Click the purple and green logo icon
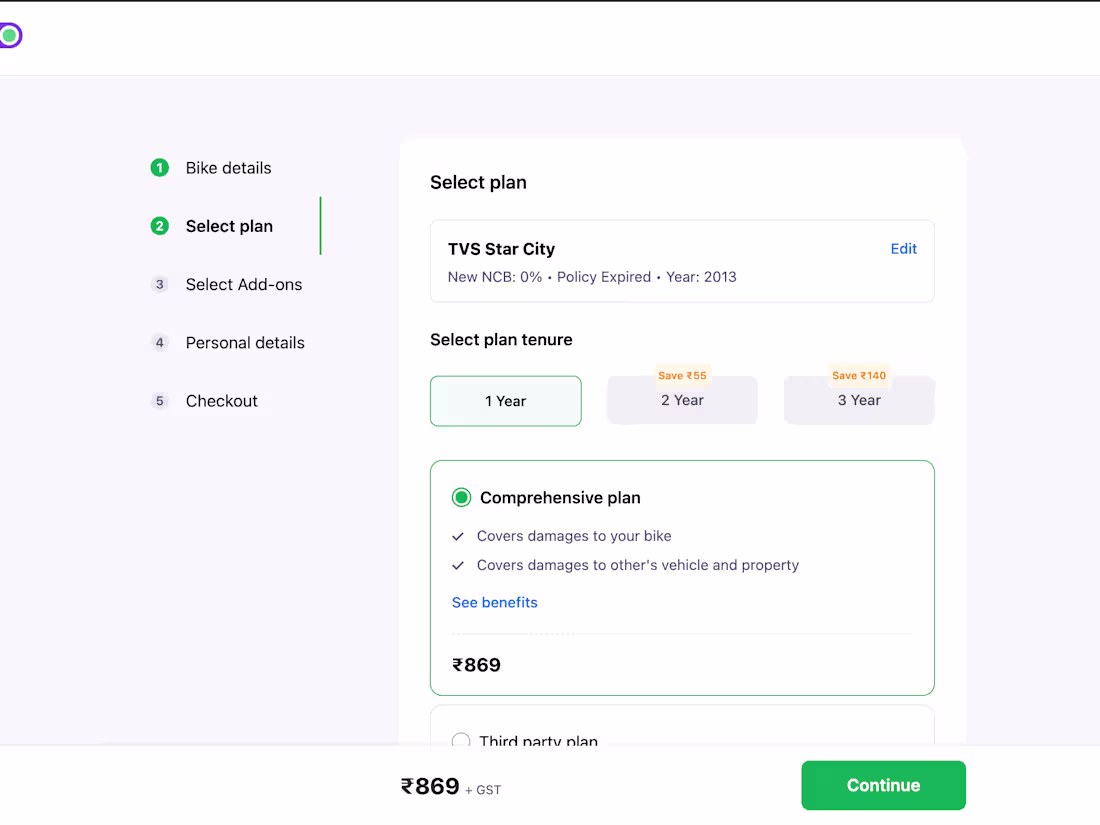Viewport: 1100px width, 825px height. click(x=9, y=36)
